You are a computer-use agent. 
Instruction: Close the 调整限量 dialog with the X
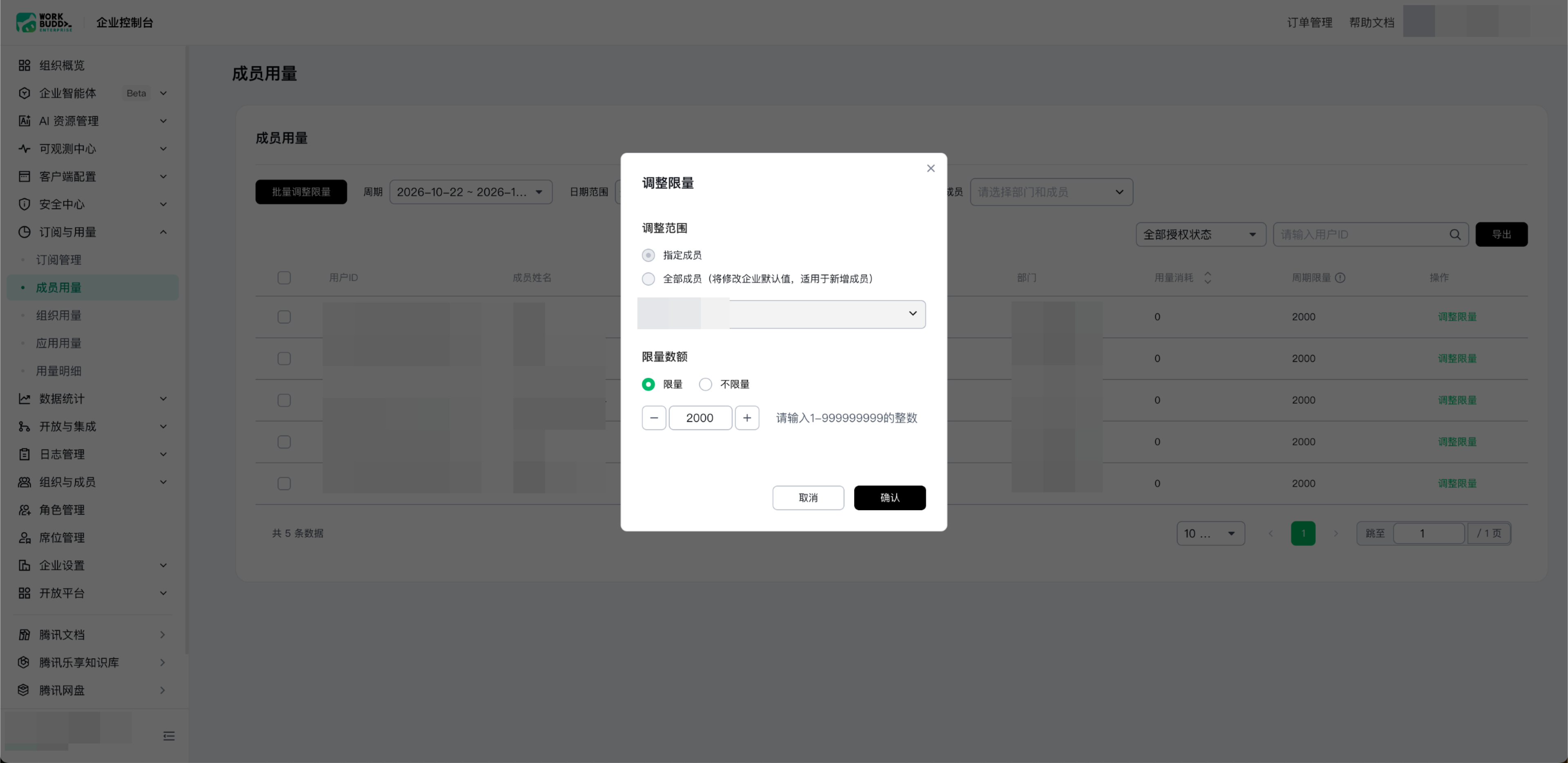[x=931, y=168]
